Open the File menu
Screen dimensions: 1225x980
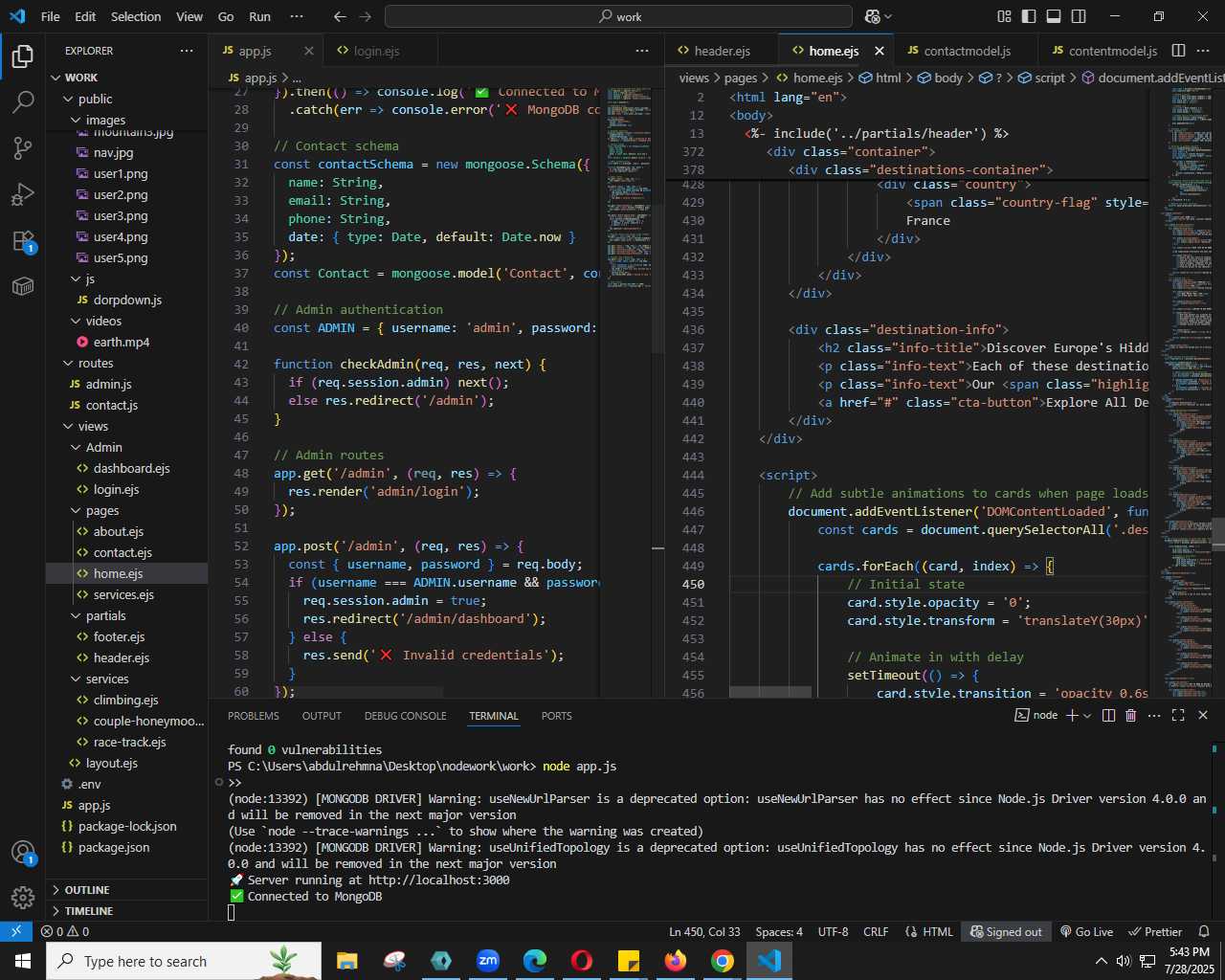tap(51, 16)
